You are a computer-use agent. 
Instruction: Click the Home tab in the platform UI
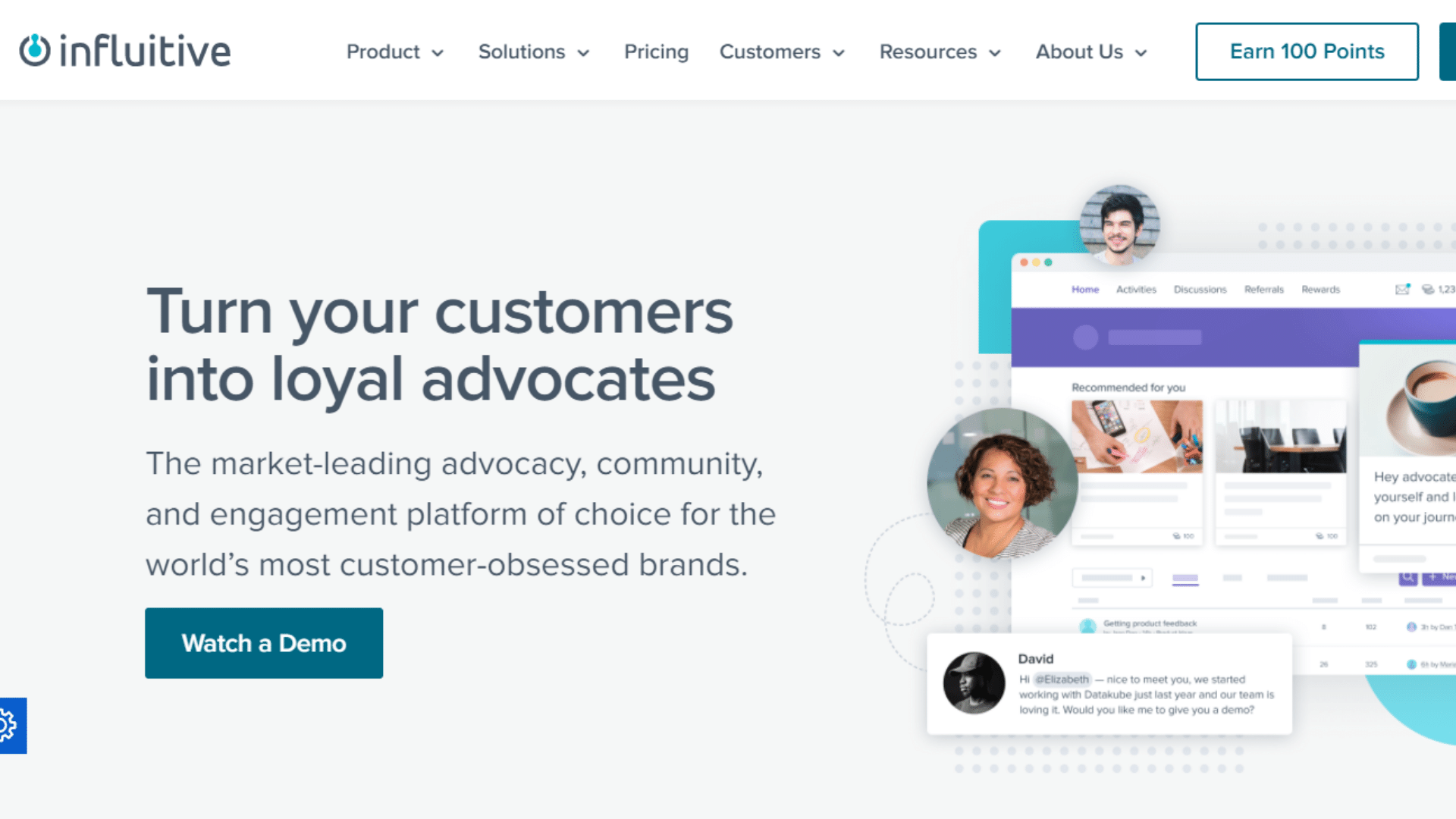pyautogui.click(x=1085, y=290)
